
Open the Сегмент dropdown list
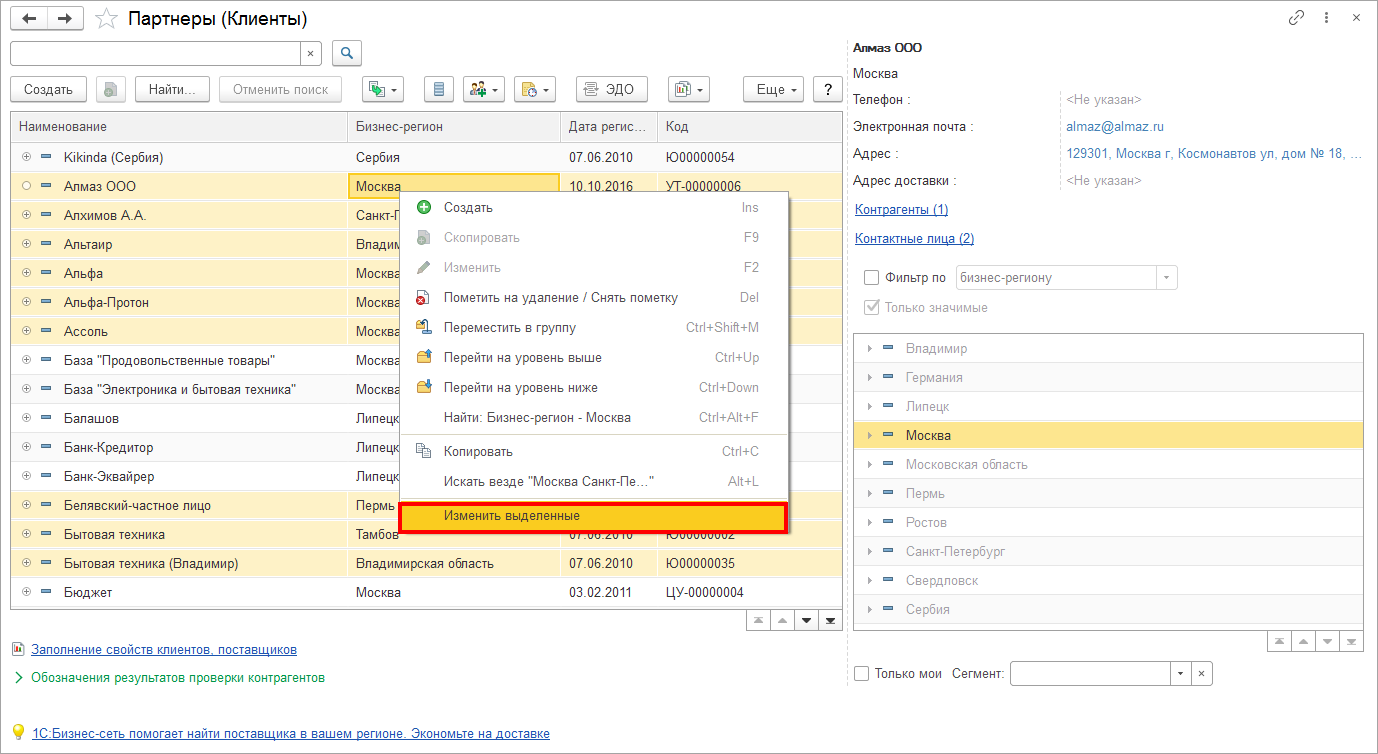pyautogui.click(x=1180, y=674)
